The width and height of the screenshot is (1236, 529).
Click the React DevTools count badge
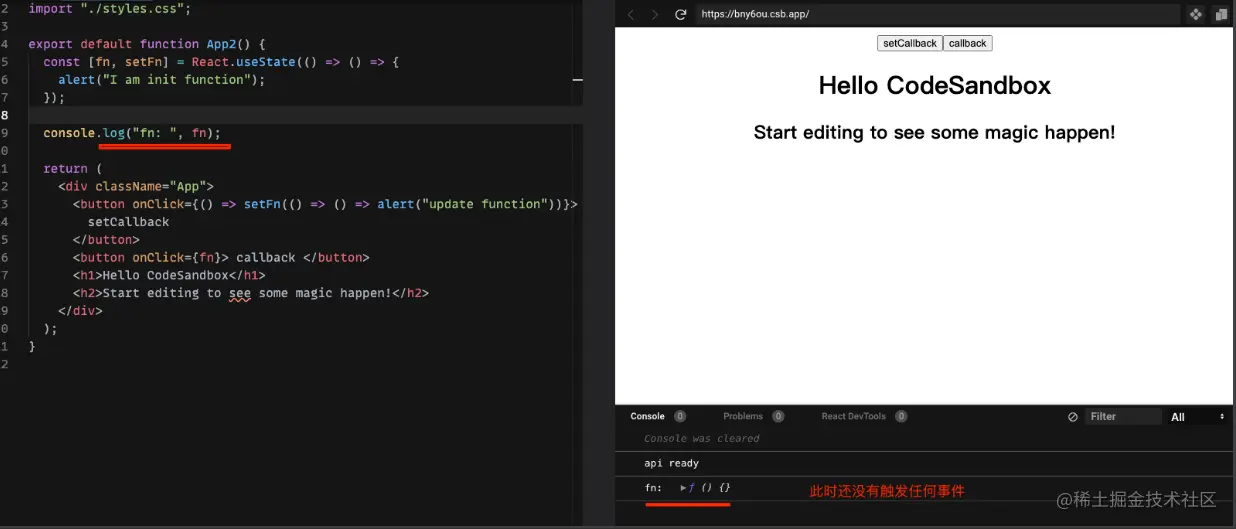[x=901, y=416]
